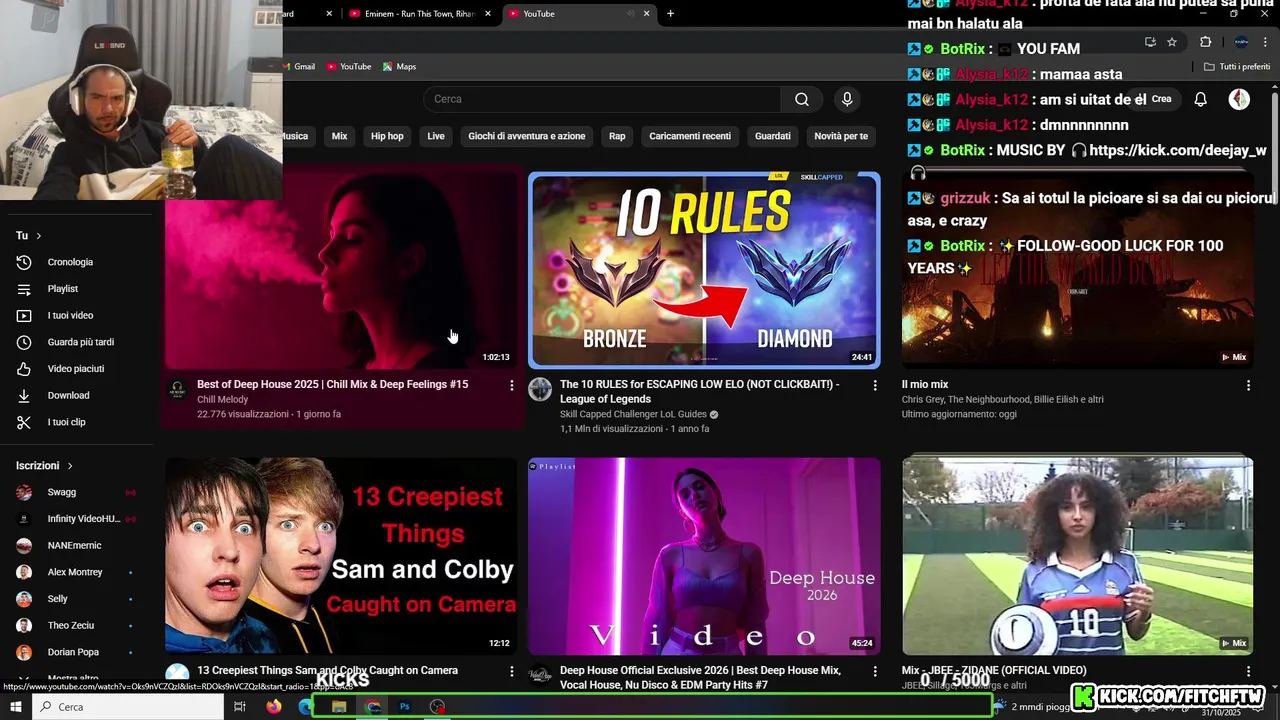The width and height of the screenshot is (1280, 720).
Task: Open Download section in sidebar
Action: tap(68, 396)
